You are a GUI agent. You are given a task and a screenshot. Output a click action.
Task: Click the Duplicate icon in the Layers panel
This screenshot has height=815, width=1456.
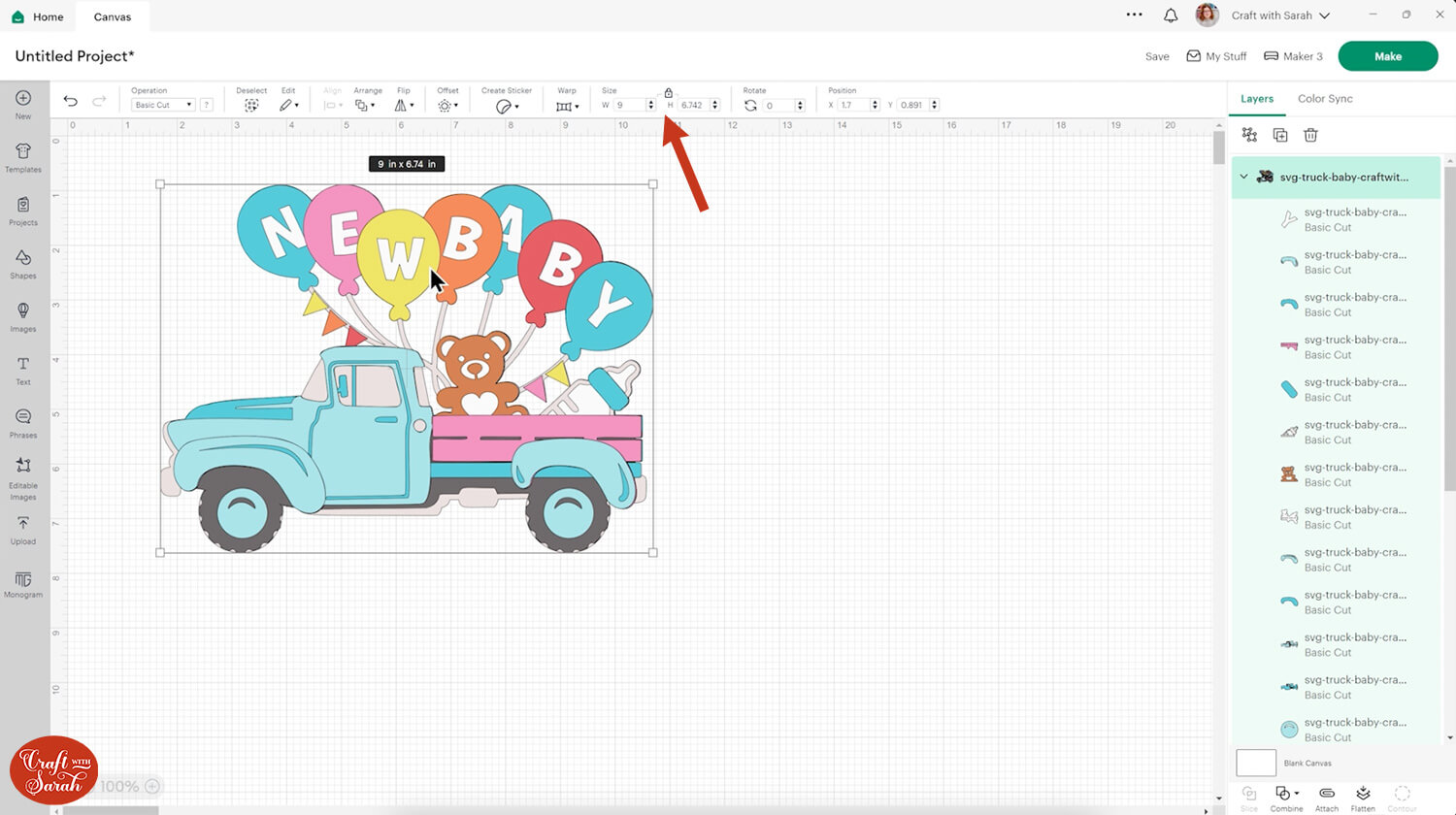1279,135
